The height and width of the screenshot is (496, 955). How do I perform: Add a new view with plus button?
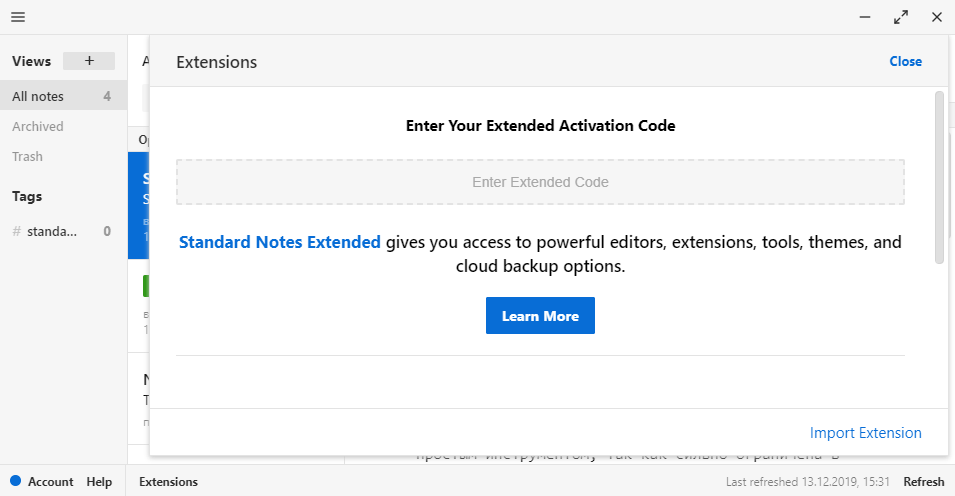pos(89,61)
